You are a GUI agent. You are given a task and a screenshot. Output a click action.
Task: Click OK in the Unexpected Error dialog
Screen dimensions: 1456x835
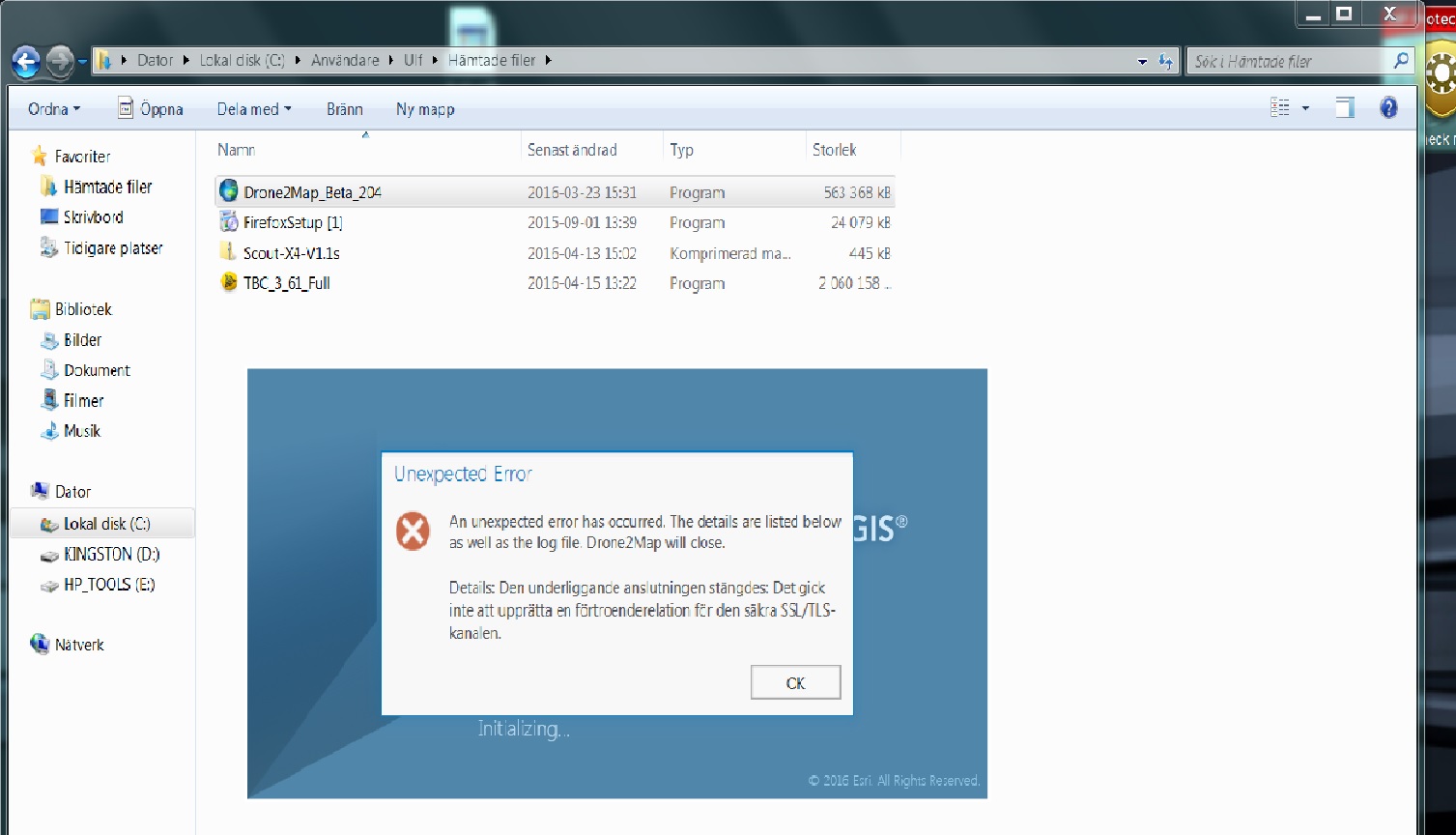click(795, 682)
